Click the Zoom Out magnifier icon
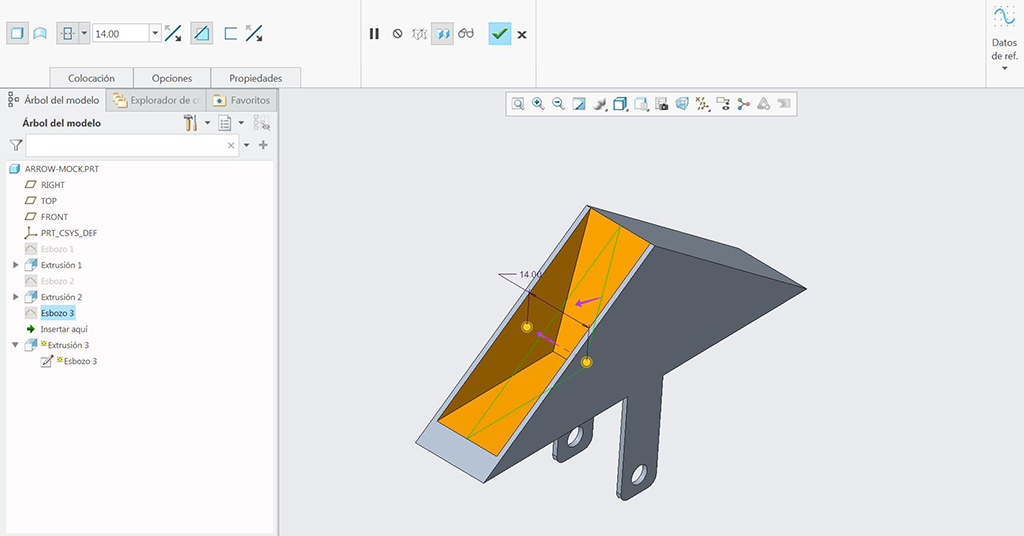 tap(558, 104)
